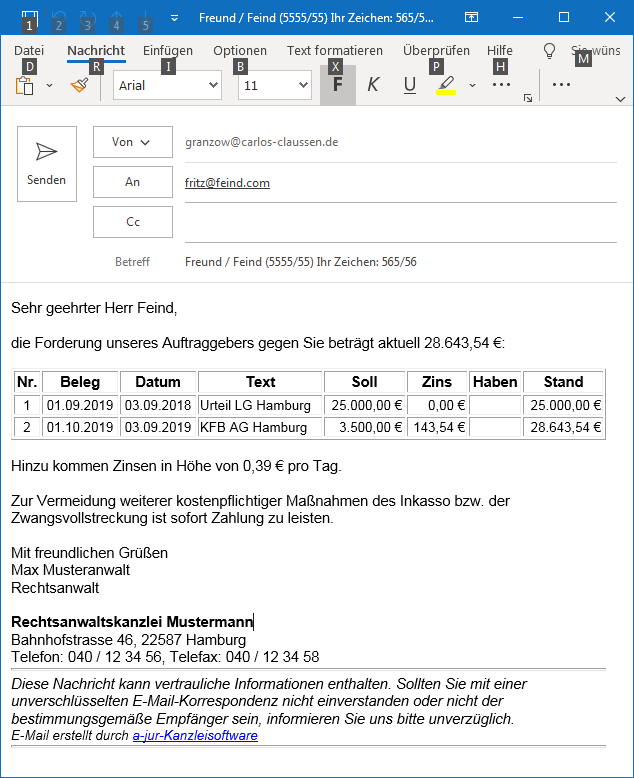Expand the Paste options arrow
The width and height of the screenshot is (634, 778).
(49, 85)
